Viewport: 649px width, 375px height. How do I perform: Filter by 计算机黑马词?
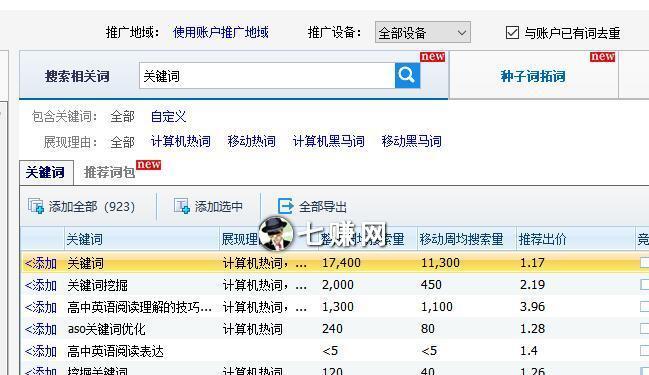click(329, 142)
